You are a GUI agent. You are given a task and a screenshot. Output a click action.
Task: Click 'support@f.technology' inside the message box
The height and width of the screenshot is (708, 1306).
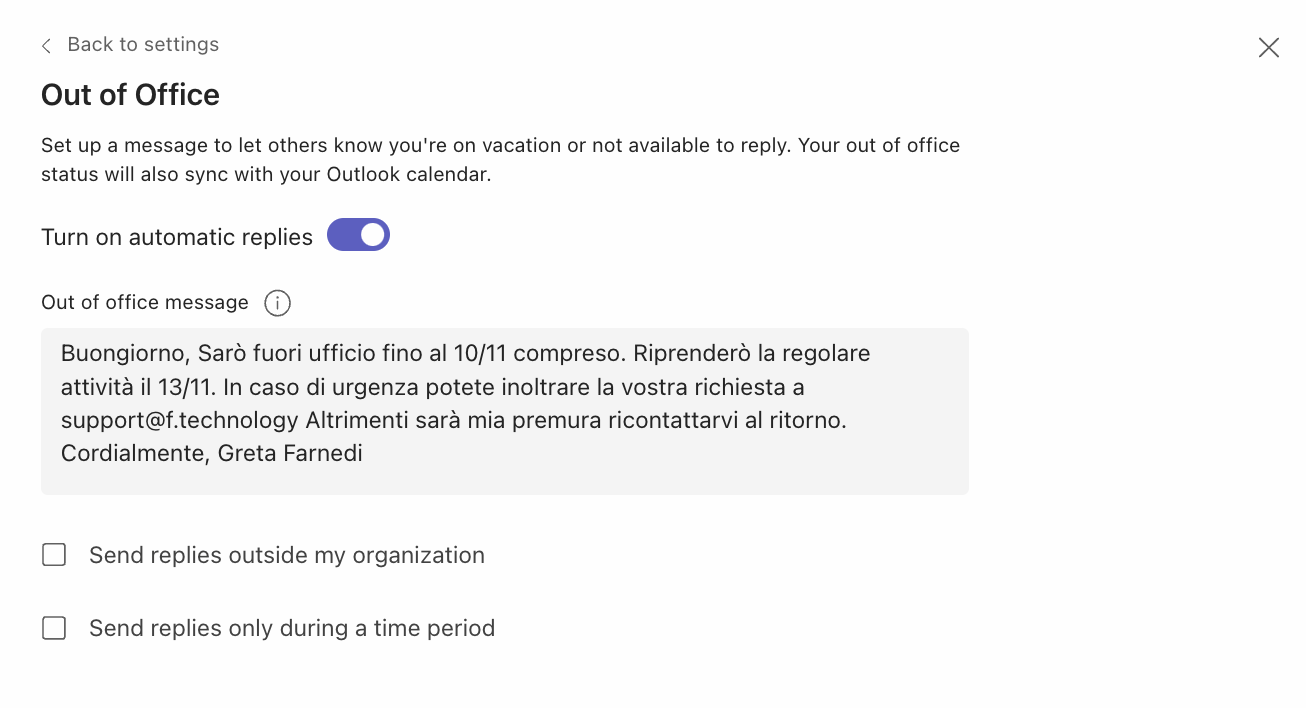[179, 420]
